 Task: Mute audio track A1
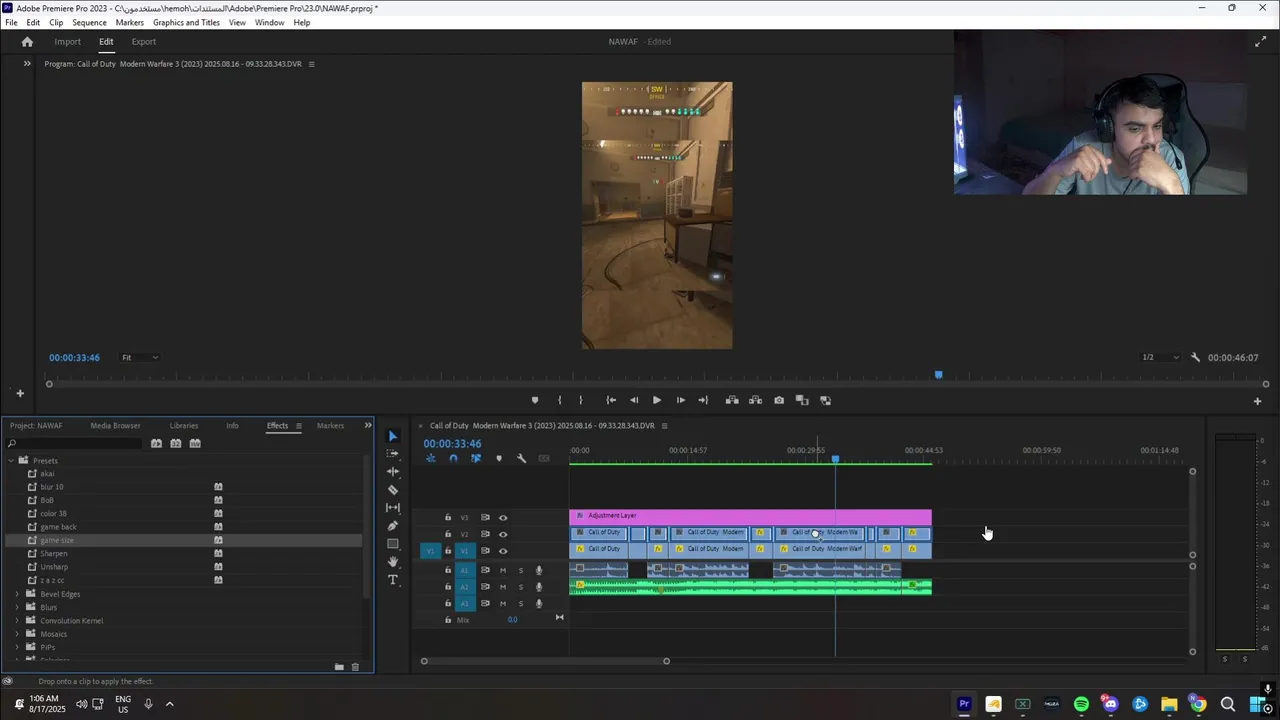[x=503, y=570]
